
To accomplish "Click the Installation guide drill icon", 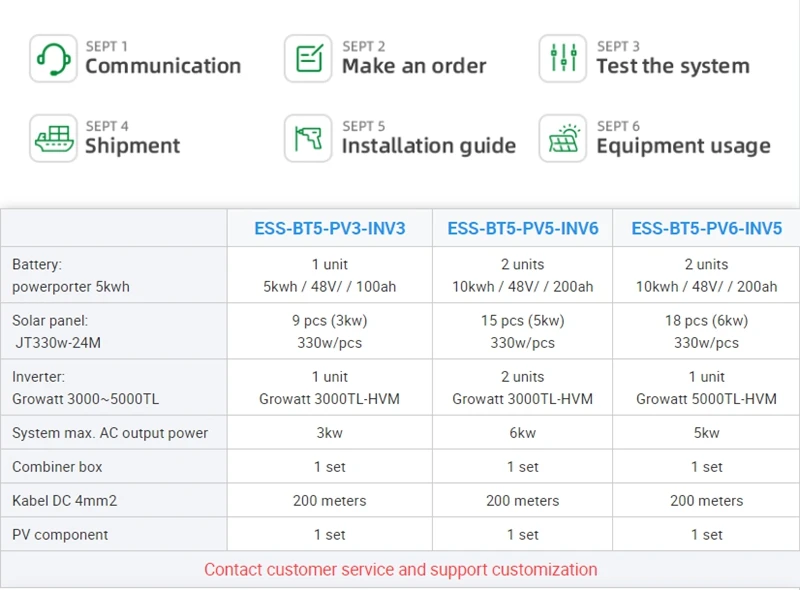I will pyautogui.click(x=308, y=138).
